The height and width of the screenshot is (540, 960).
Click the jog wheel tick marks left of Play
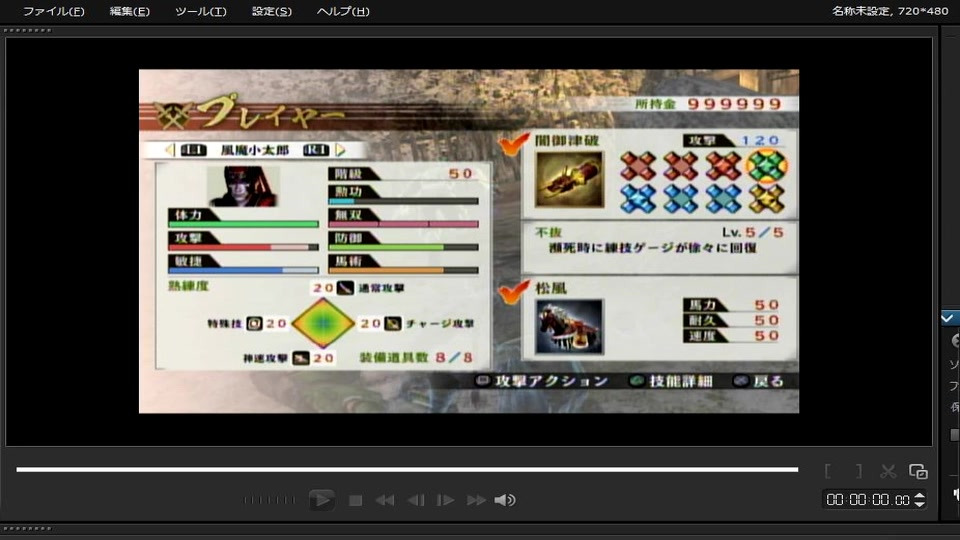[x=269, y=500]
